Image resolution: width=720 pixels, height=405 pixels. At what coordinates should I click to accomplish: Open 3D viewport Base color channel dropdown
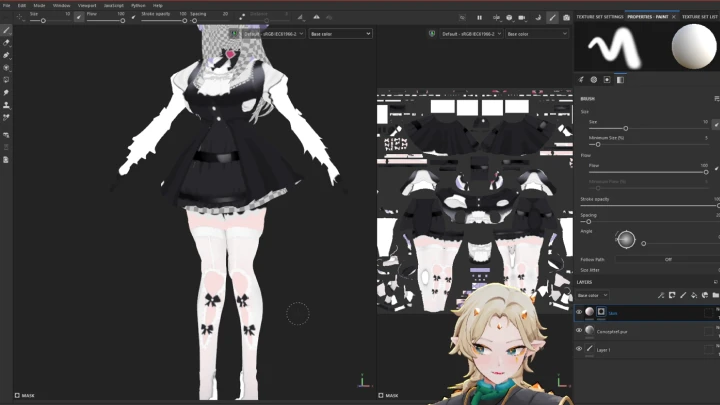(340, 34)
